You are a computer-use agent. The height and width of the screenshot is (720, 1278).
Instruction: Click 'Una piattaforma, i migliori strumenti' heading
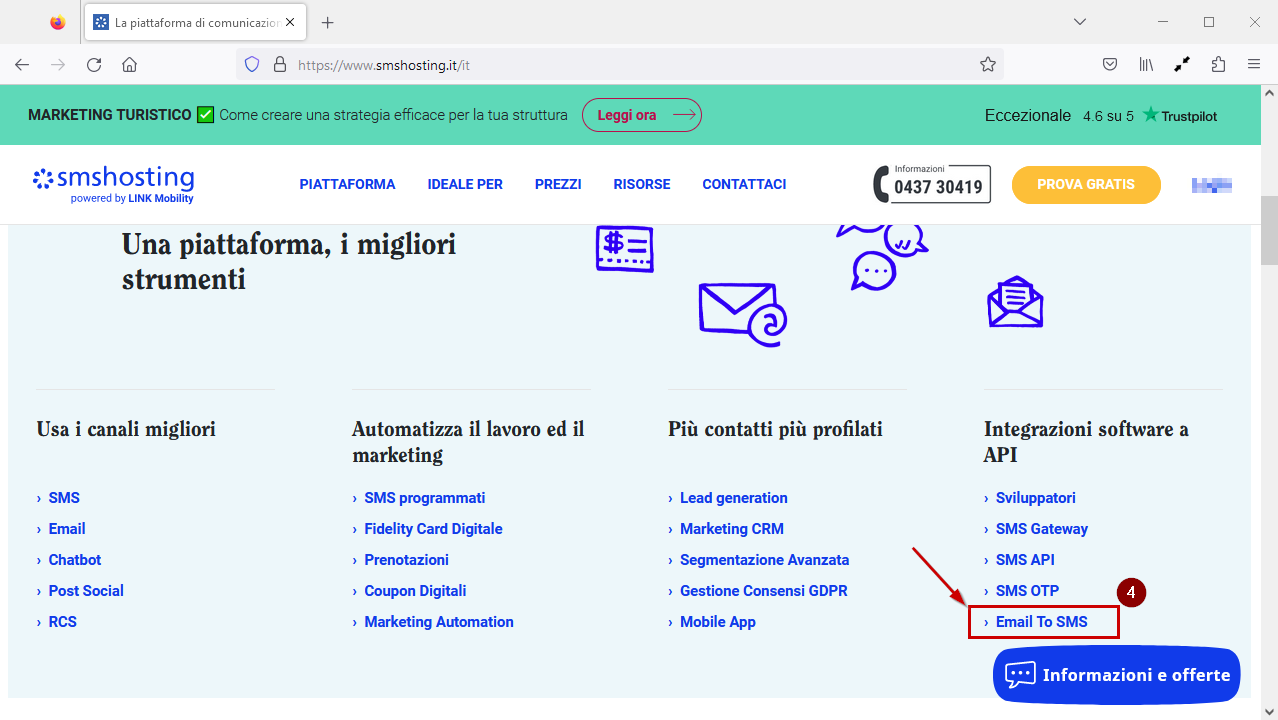tap(289, 261)
